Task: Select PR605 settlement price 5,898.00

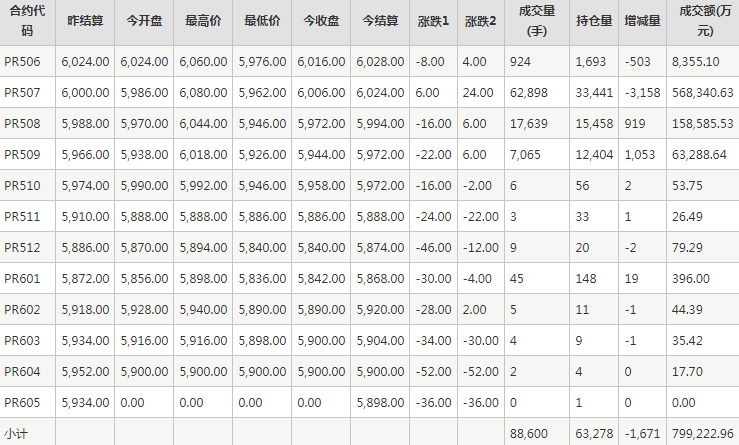Action: (x=380, y=403)
